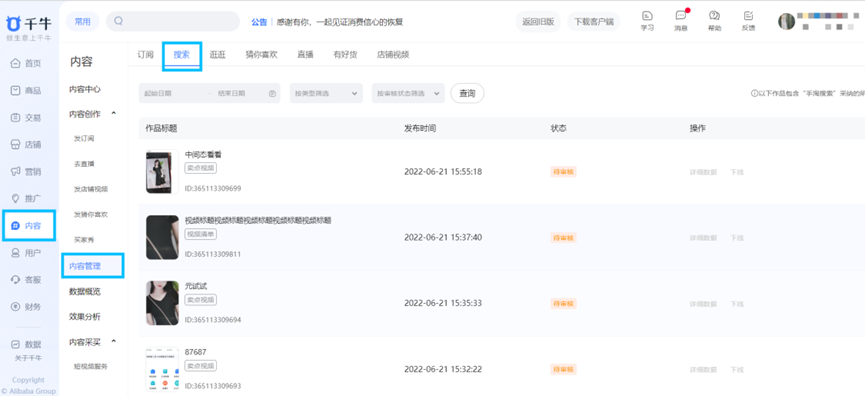
Task: Open 店铺 shop icon in sidebar
Action: coord(15,145)
